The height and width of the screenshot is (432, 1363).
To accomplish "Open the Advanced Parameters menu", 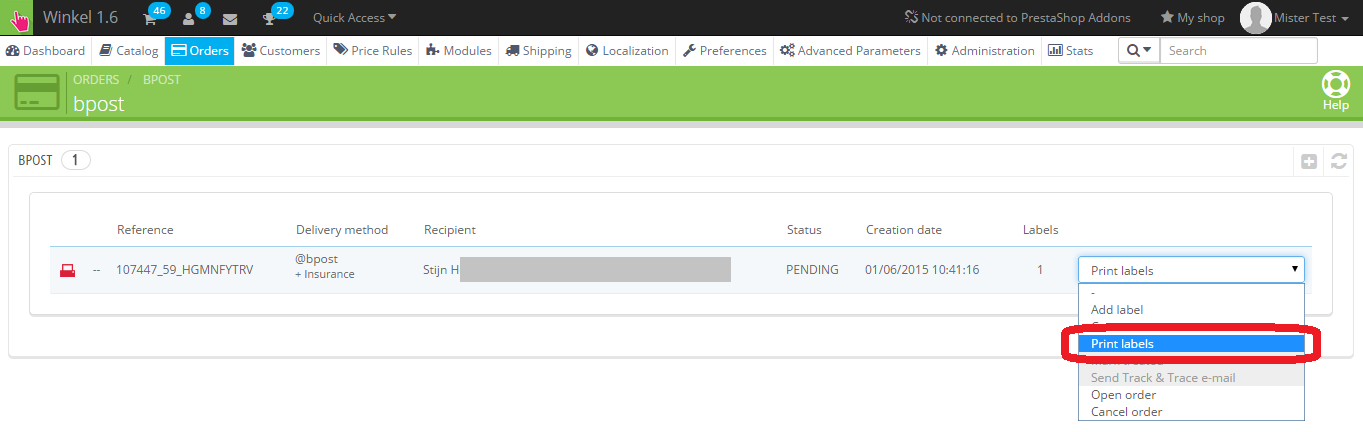I will click(x=851, y=50).
